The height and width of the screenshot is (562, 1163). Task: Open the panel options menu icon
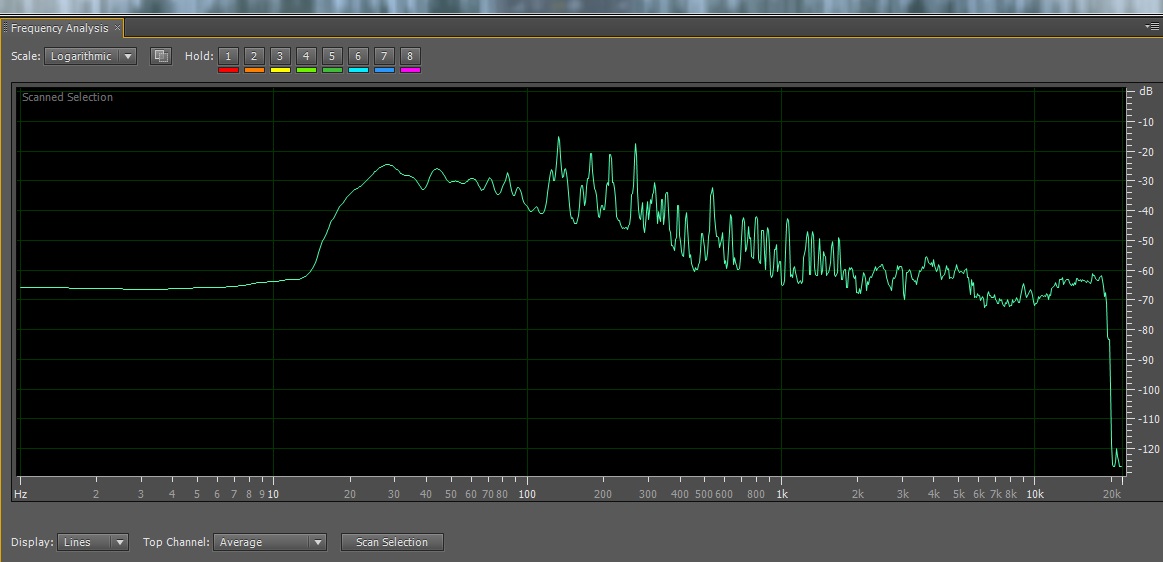(1153, 27)
